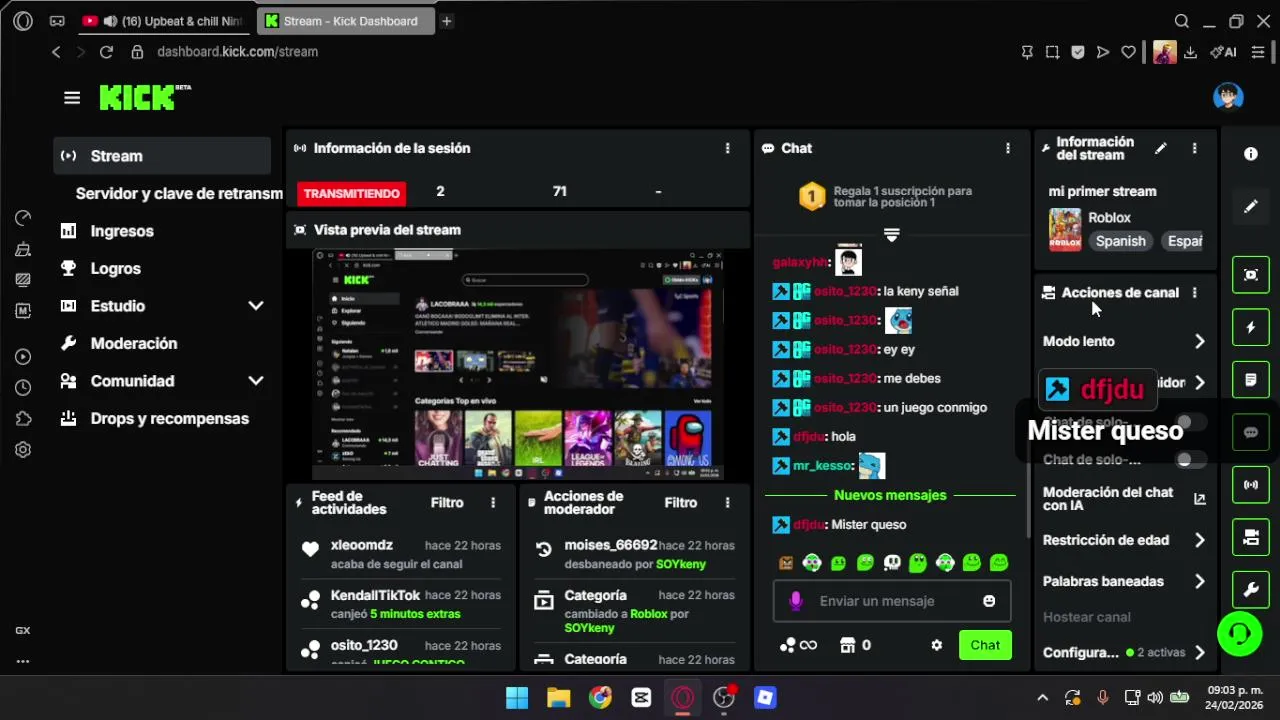The width and height of the screenshot is (1280, 720).
Task: Click the Enviar un mensaje input field
Action: (892, 601)
